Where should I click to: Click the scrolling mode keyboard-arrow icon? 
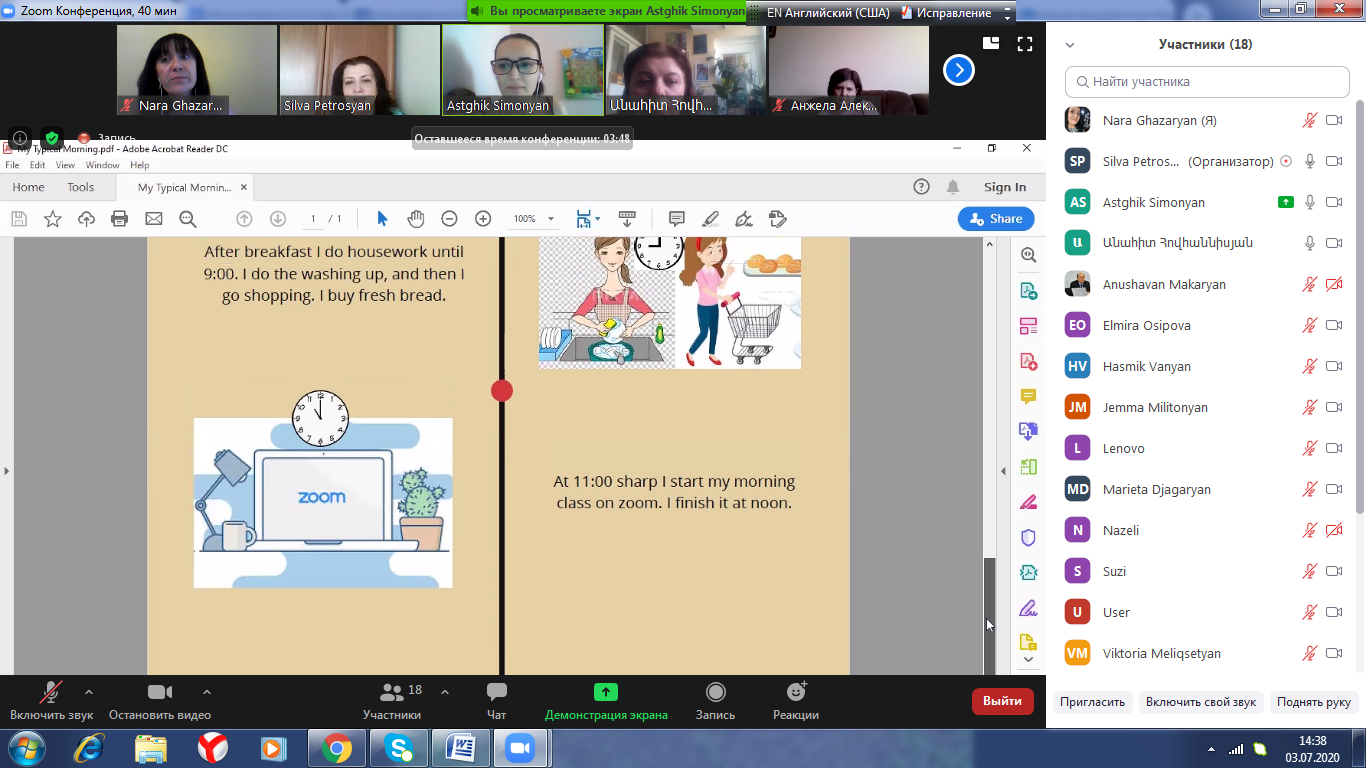(627, 219)
